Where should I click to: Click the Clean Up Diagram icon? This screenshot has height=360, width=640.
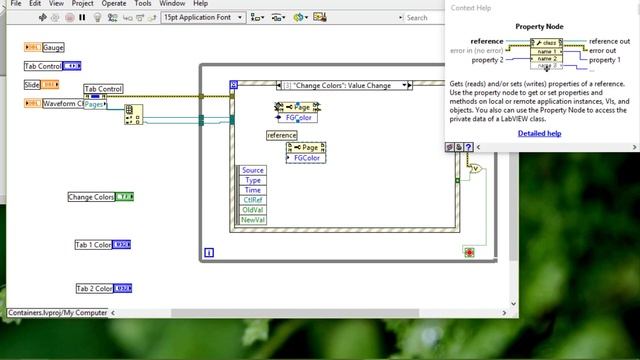tap(320, 17)
